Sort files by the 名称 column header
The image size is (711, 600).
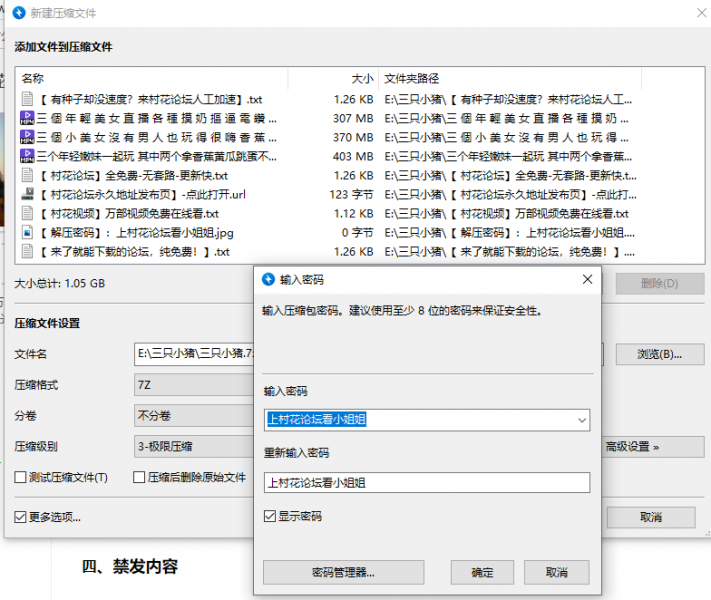pyautogui.click(x=33, y=78)
